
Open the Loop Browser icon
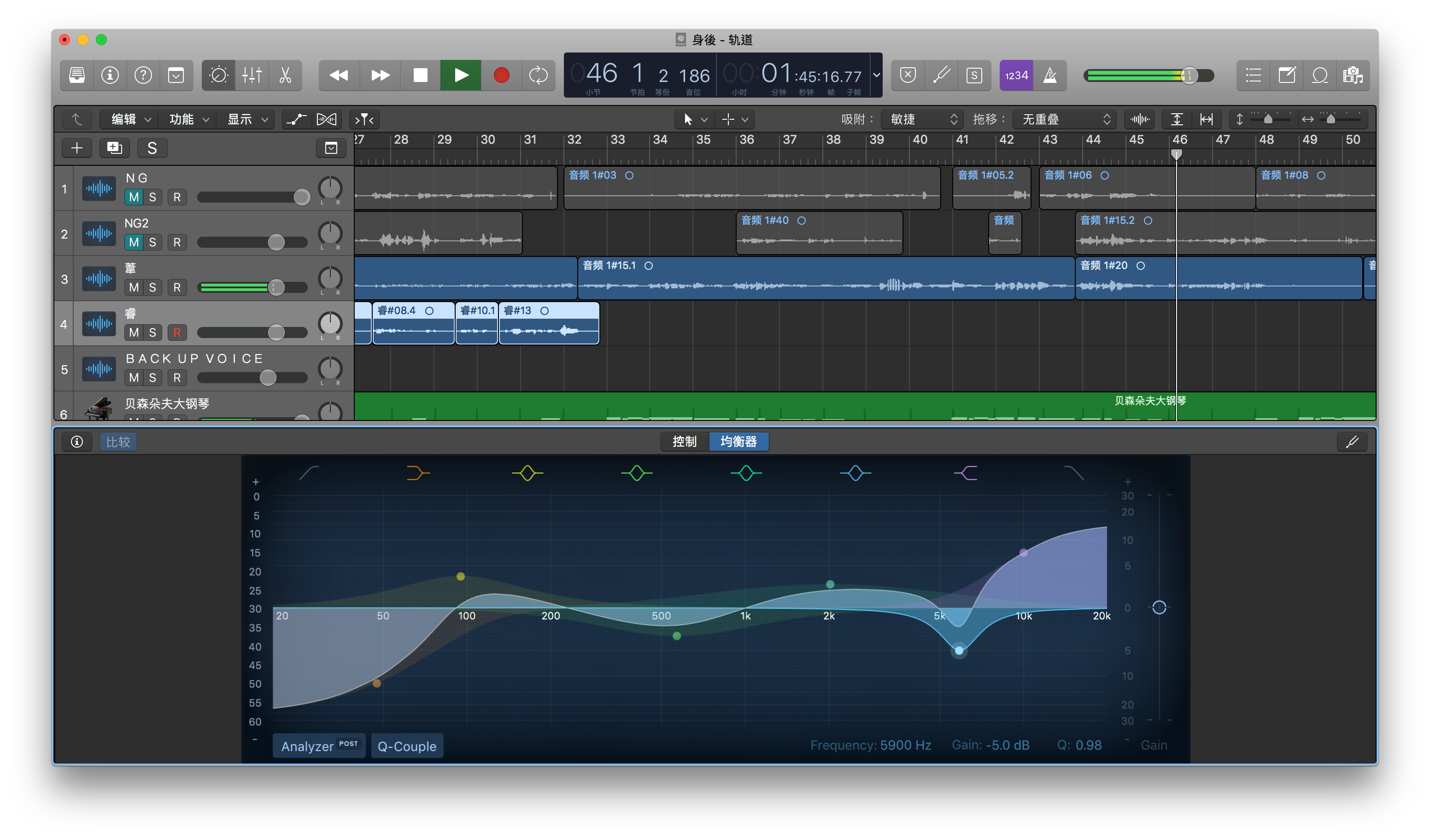click(1320, 76)
